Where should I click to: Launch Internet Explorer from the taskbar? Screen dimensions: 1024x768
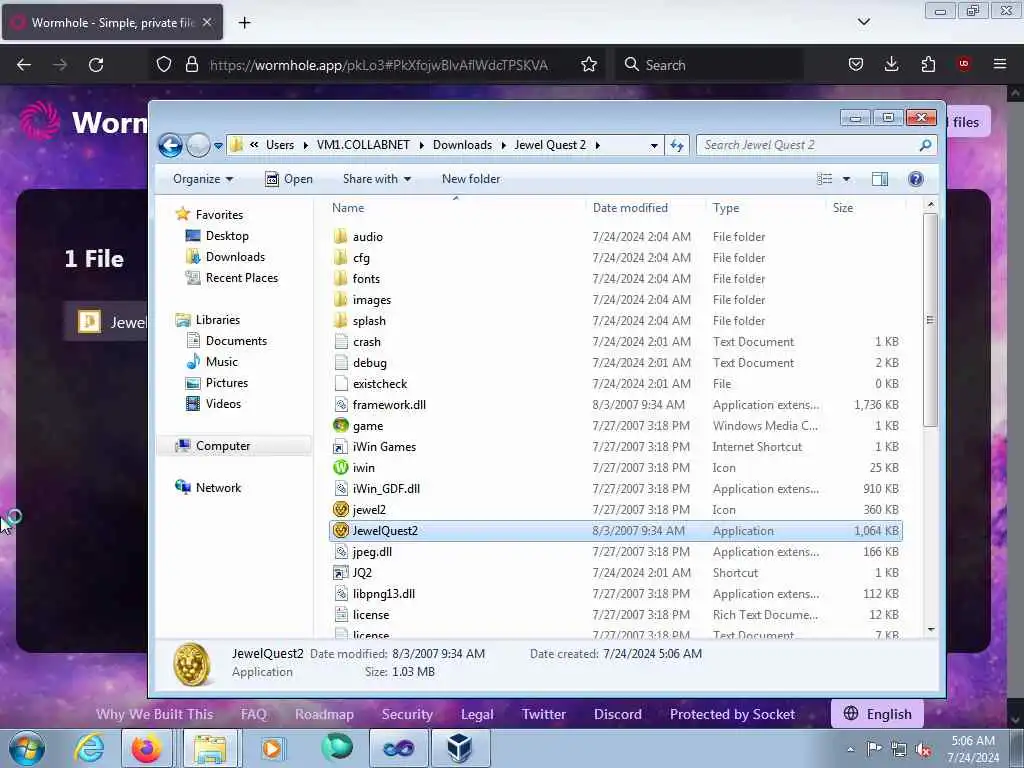(88, 748)
